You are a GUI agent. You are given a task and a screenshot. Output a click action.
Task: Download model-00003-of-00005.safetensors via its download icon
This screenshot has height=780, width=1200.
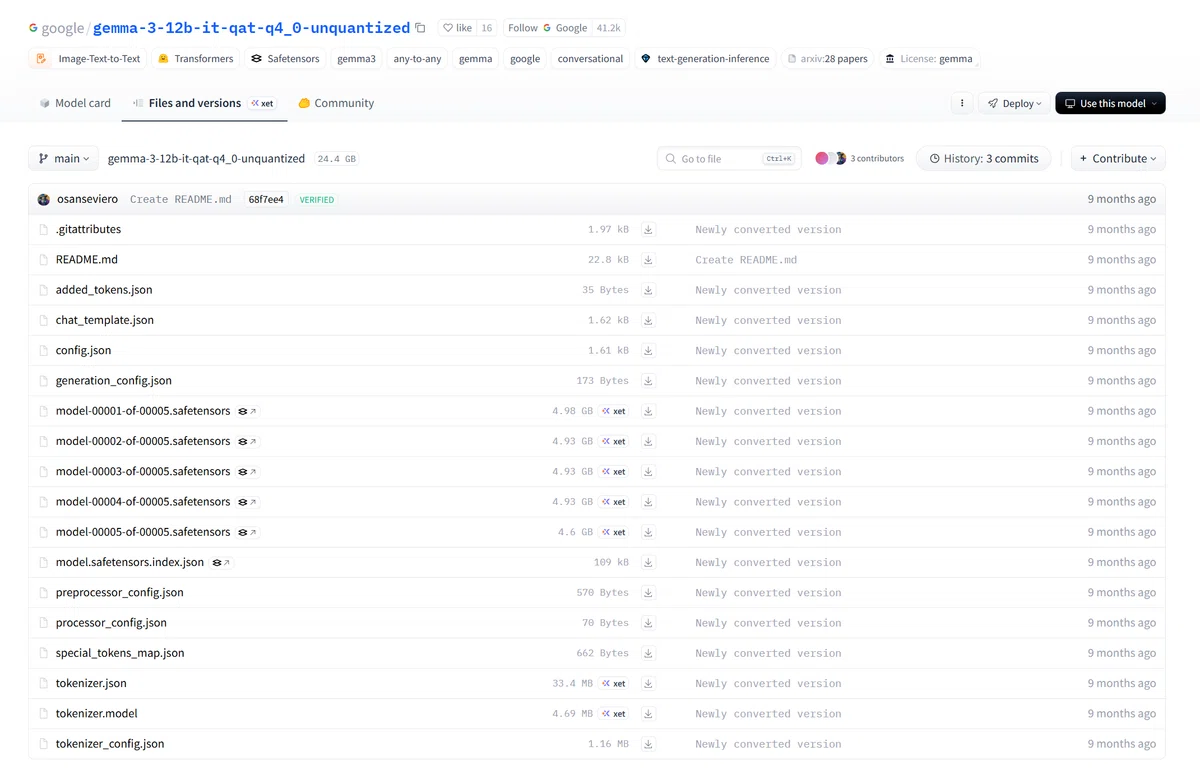(648, 471)
